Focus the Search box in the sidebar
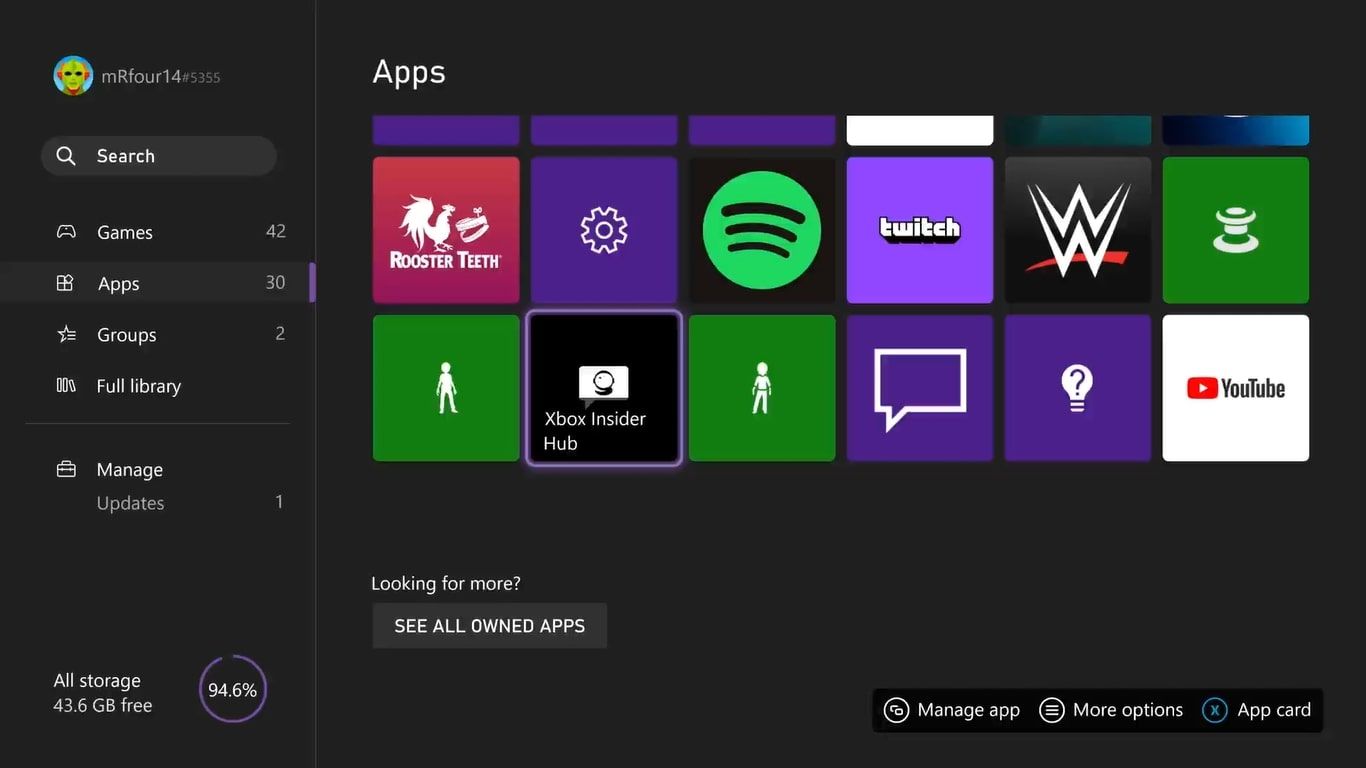This screenshot has height=768, width=1366. tap(159, 156)
